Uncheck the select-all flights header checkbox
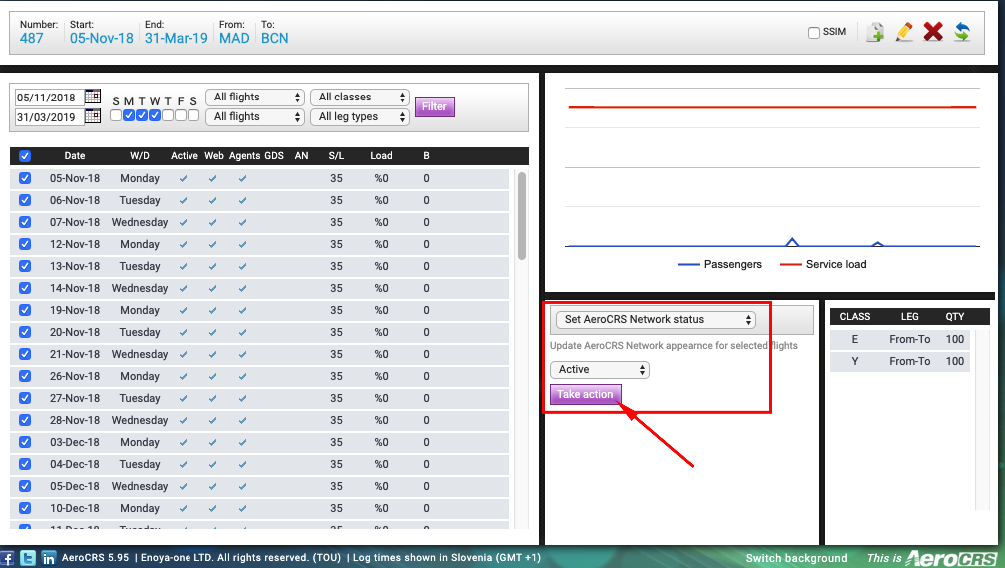 click(x=25, y=156)
